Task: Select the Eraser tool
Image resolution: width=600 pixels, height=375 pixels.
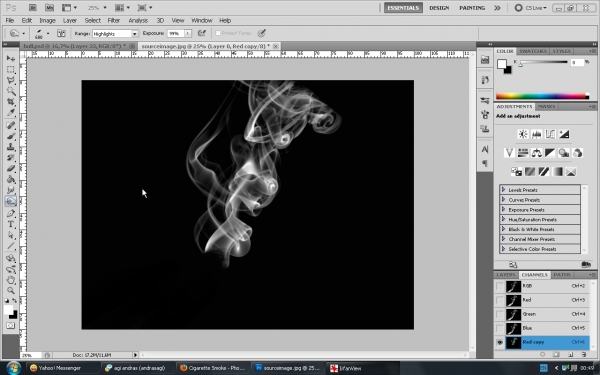Action: [11, 168]
